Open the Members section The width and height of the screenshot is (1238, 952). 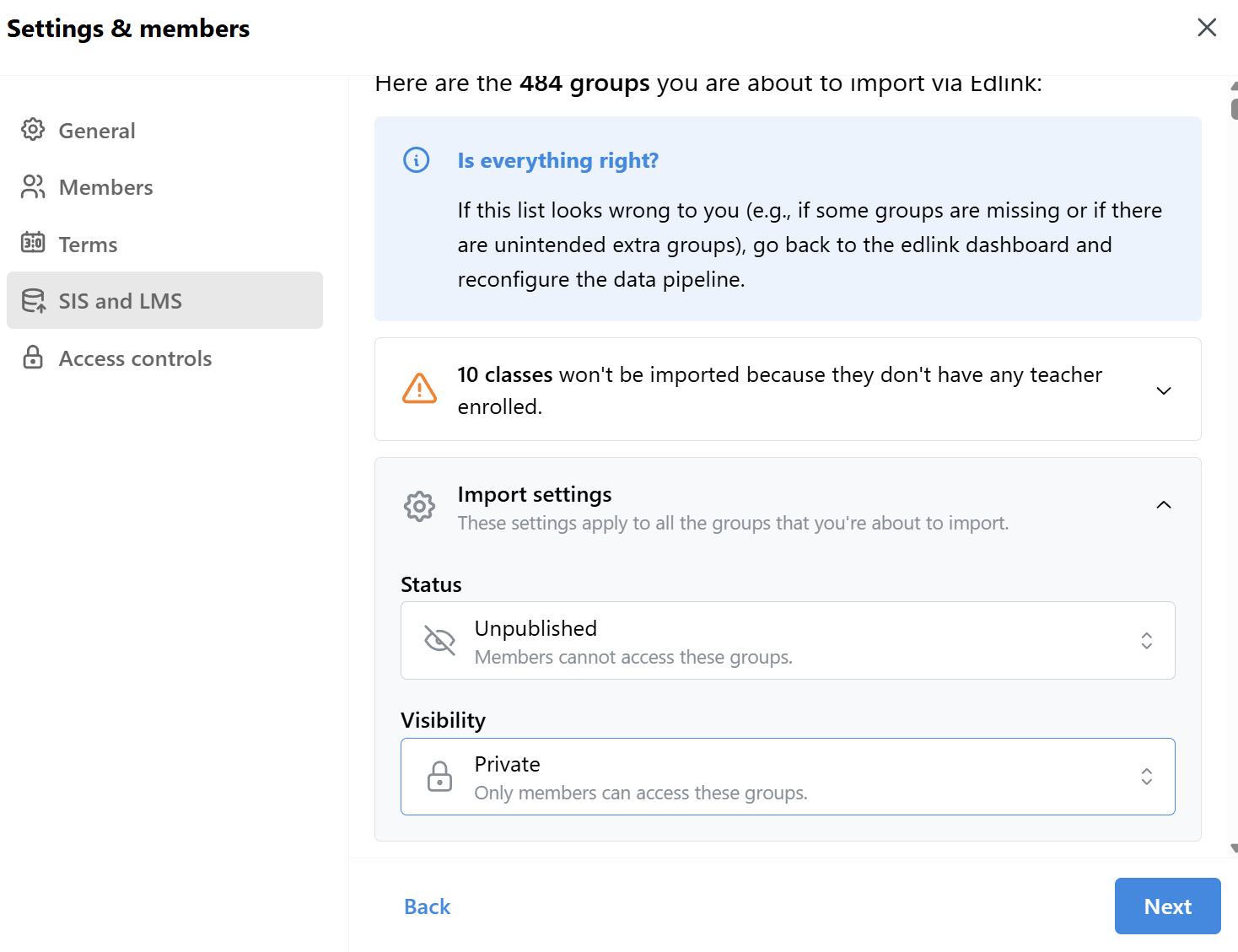[x=164, y=186]
